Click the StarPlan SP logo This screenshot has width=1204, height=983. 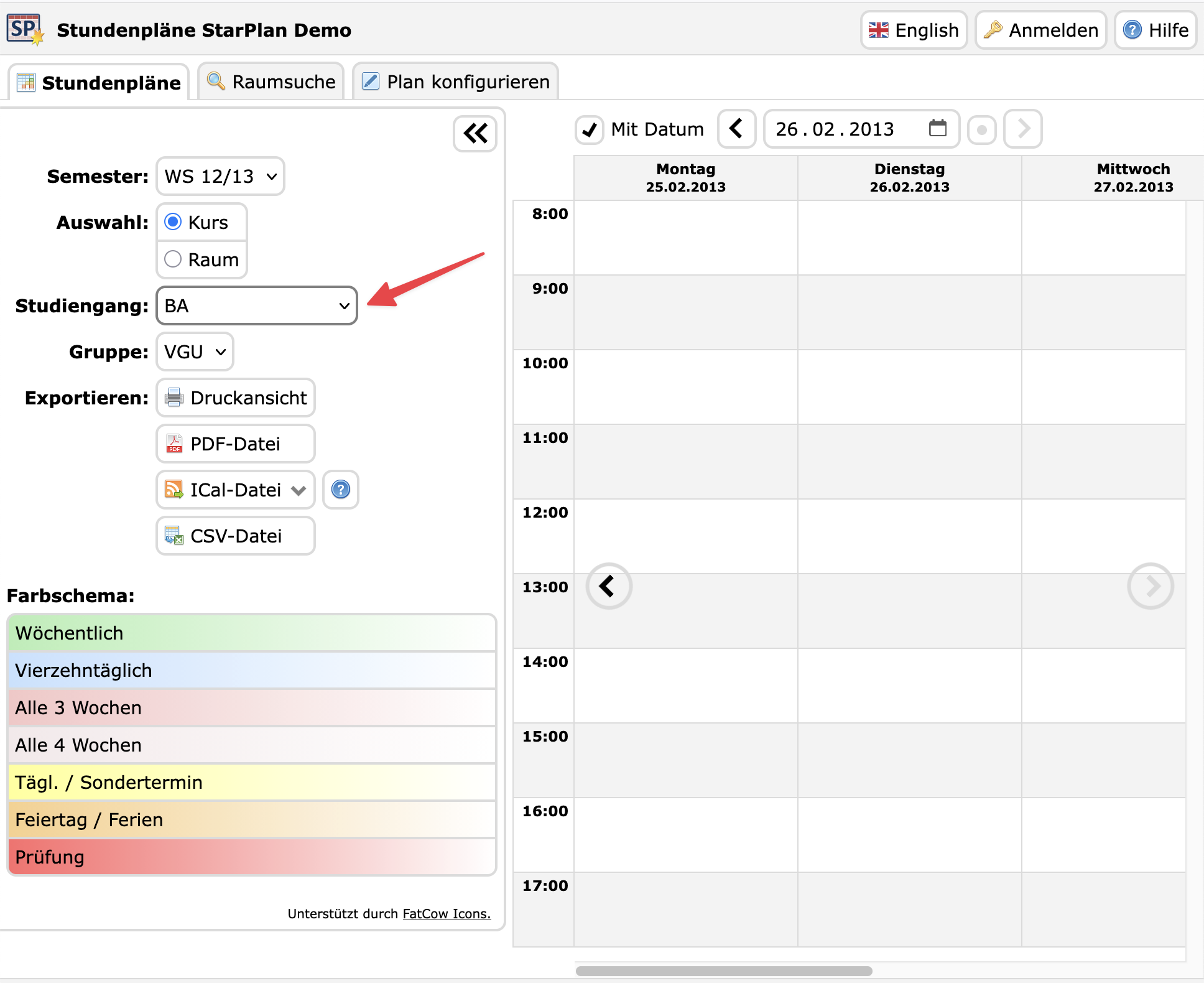[x=25, y=29]
